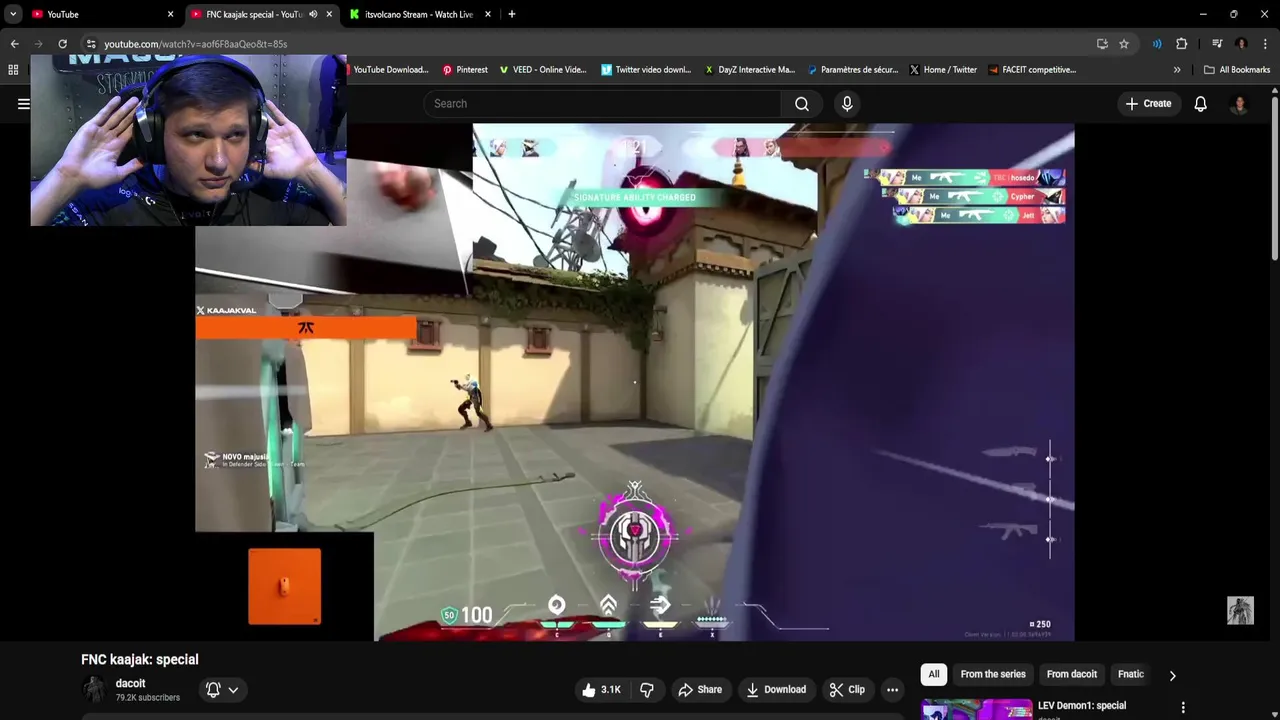This screenshot has height=720, width=1280.
Task: Open YouTube account avatar menu
Action: click(1240, 104)
